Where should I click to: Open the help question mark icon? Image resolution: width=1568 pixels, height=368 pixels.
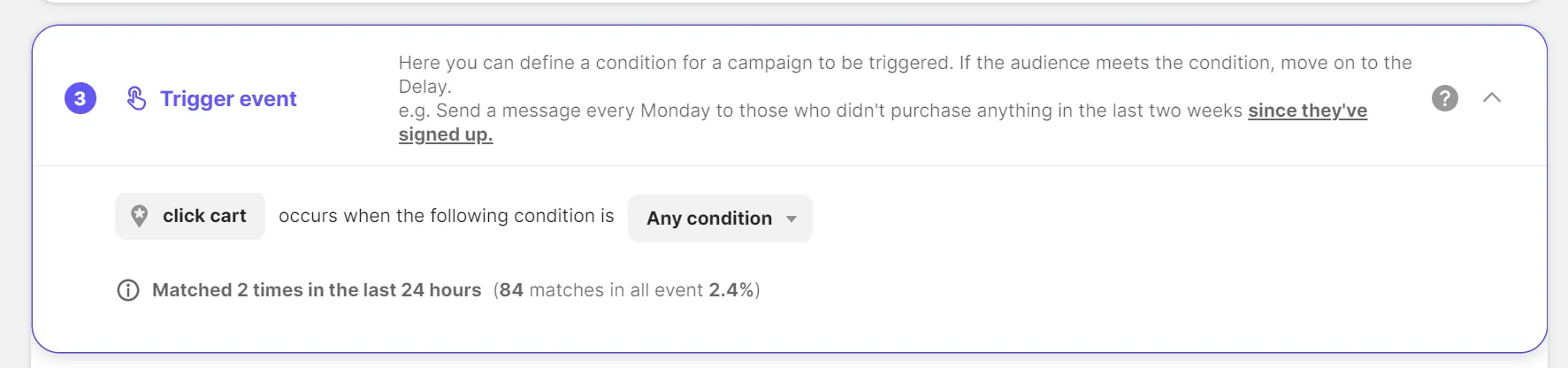click(1444, 98)
